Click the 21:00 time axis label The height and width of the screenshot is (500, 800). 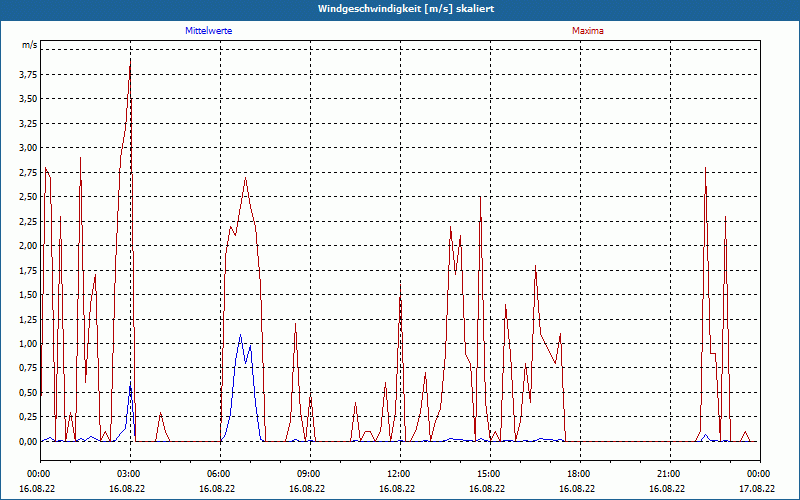pos(667,474)
